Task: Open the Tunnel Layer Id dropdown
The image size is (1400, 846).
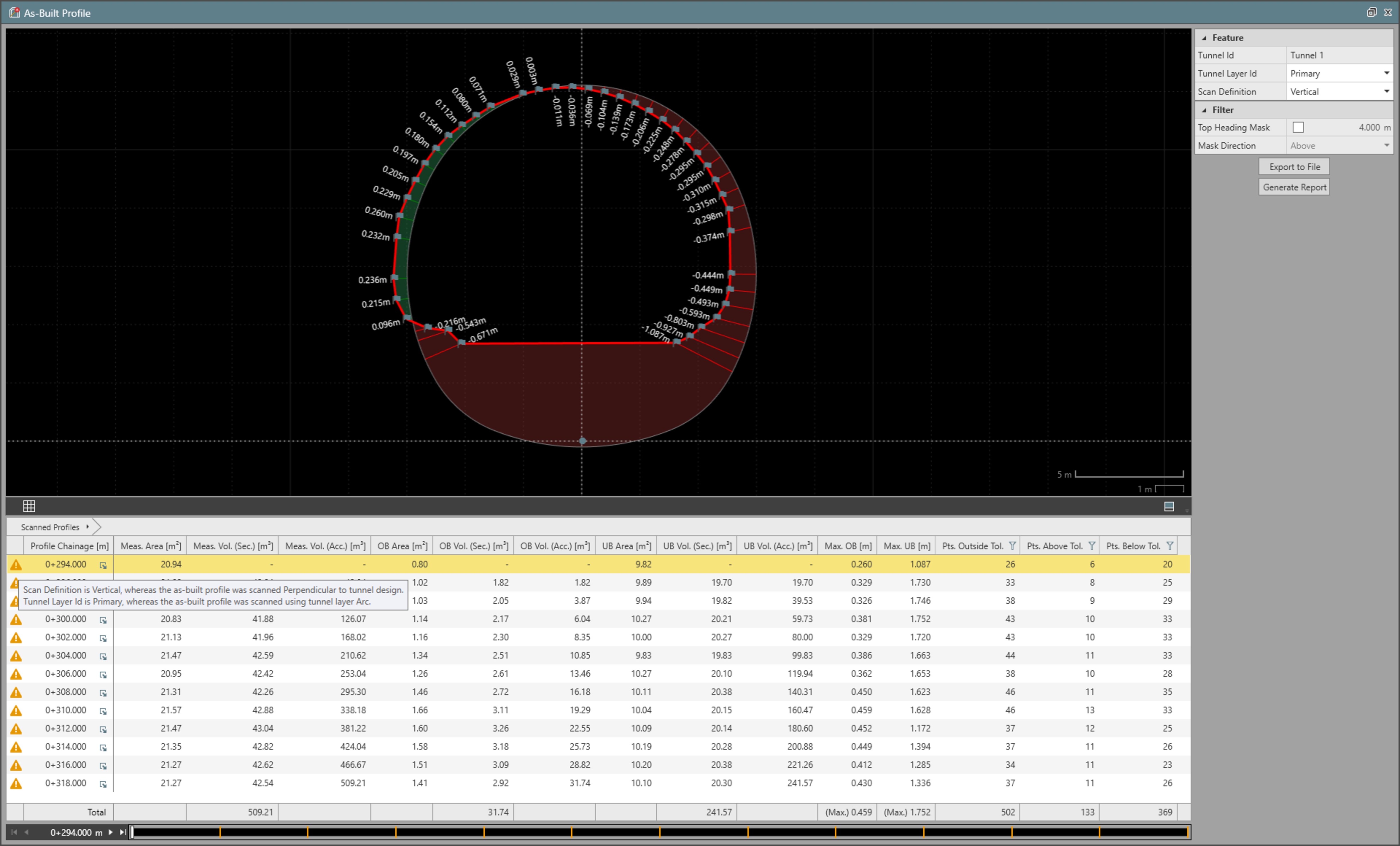Action: [1387, 73]
